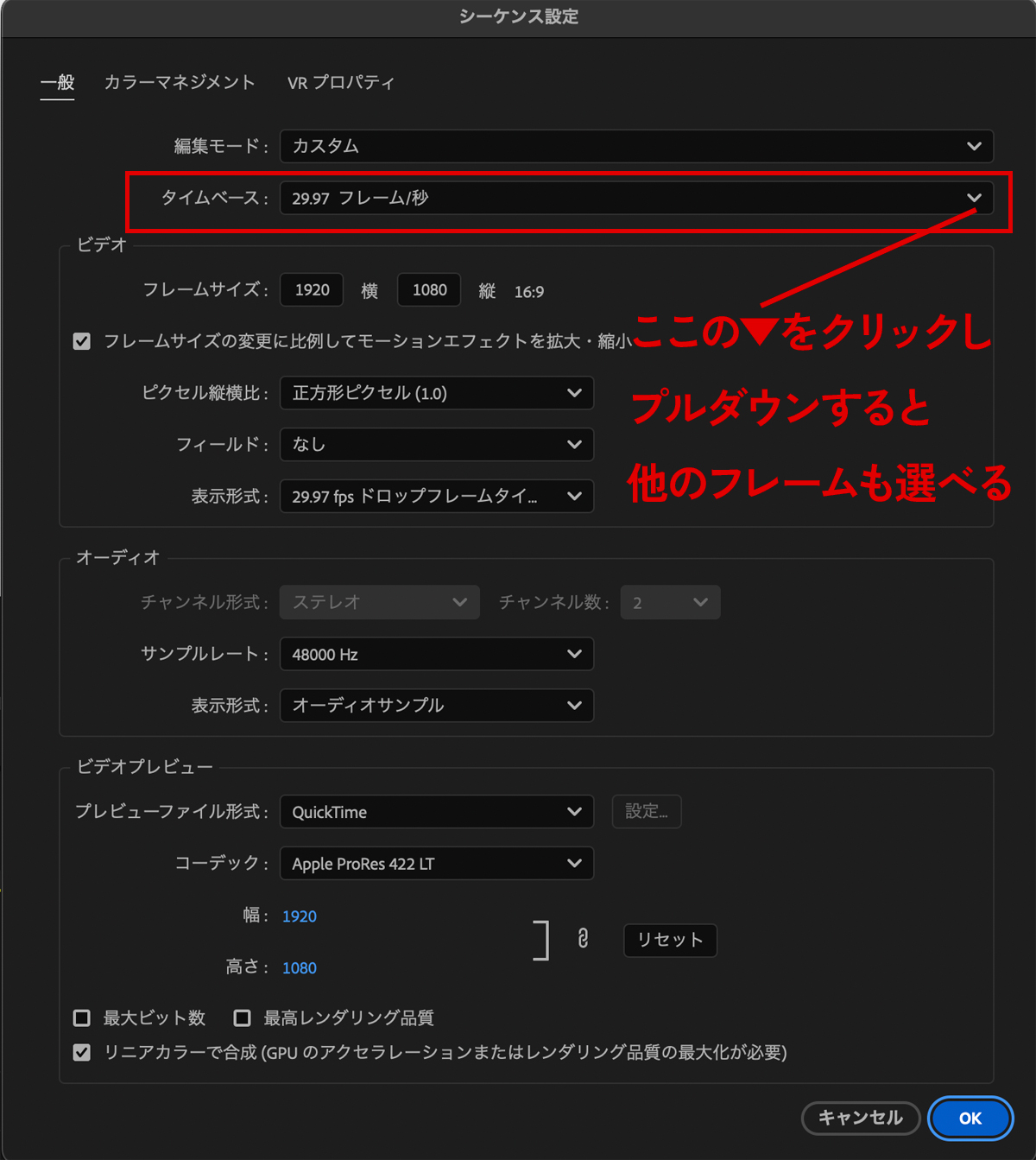Expand the コーデック Apple ProRes dropdown
Image resolution: width=1036 pixels, height=1160 pixels.
436,864
